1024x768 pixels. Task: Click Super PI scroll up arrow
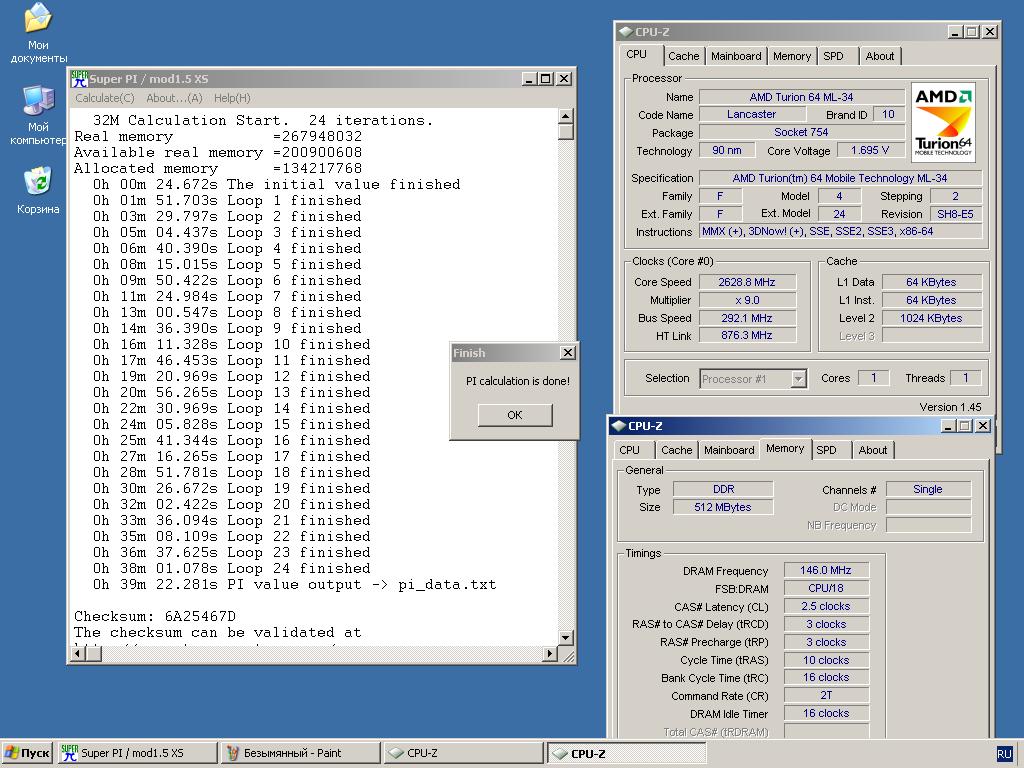pyautogui.click(x=566, y=116)
